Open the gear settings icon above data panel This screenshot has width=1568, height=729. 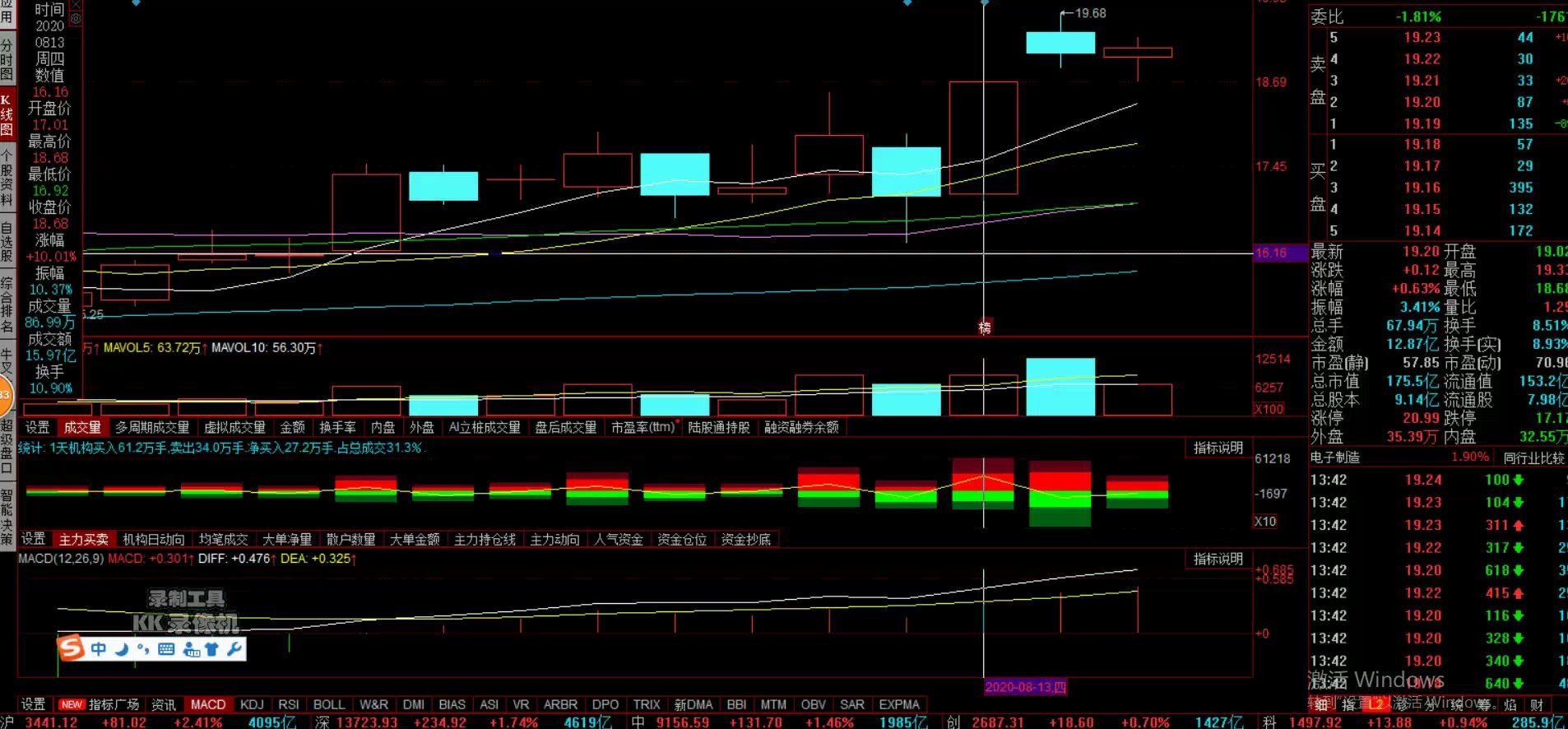[x=76, y=18]
